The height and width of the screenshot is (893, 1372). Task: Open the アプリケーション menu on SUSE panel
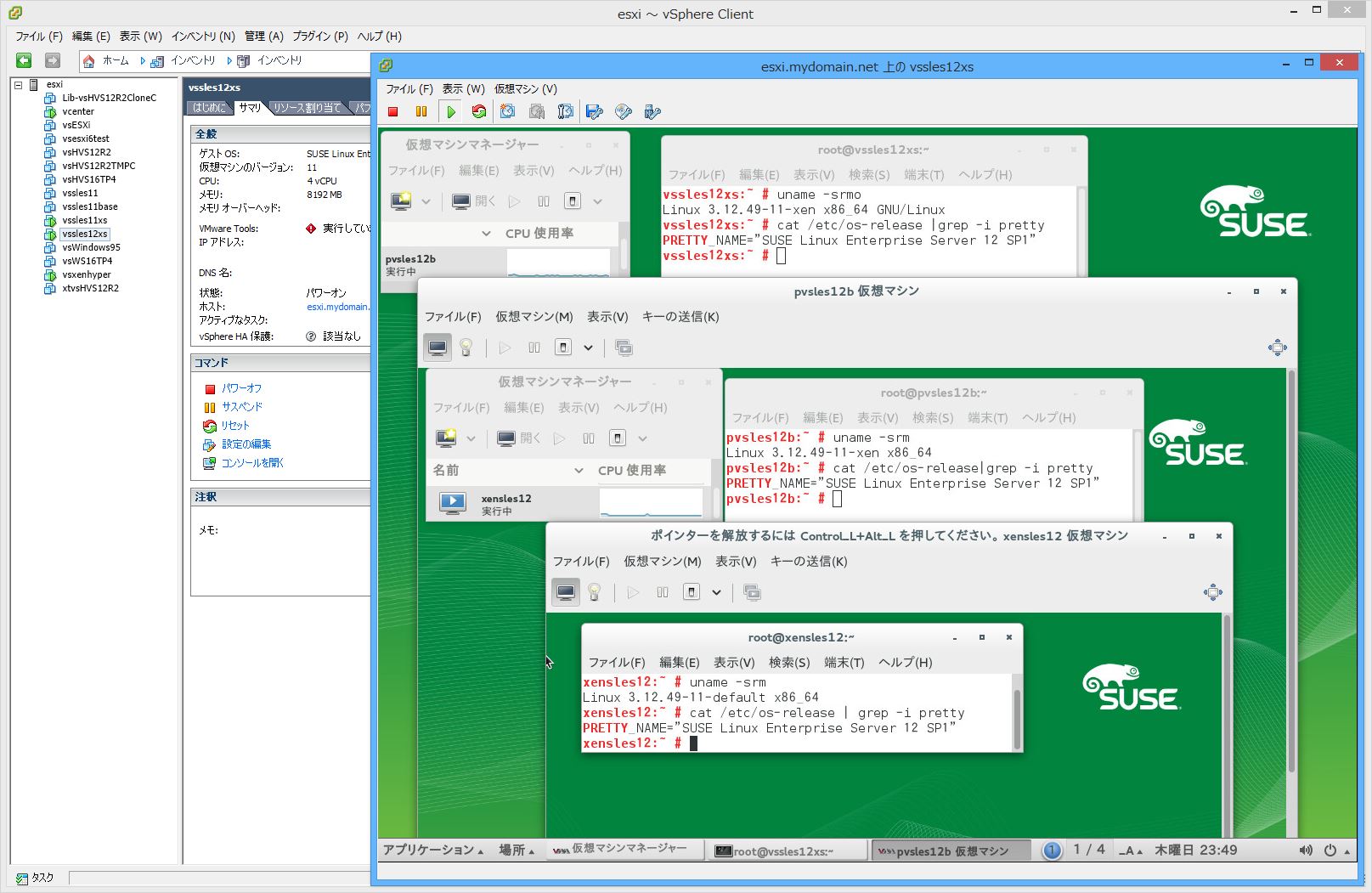(x=432, y=851)
